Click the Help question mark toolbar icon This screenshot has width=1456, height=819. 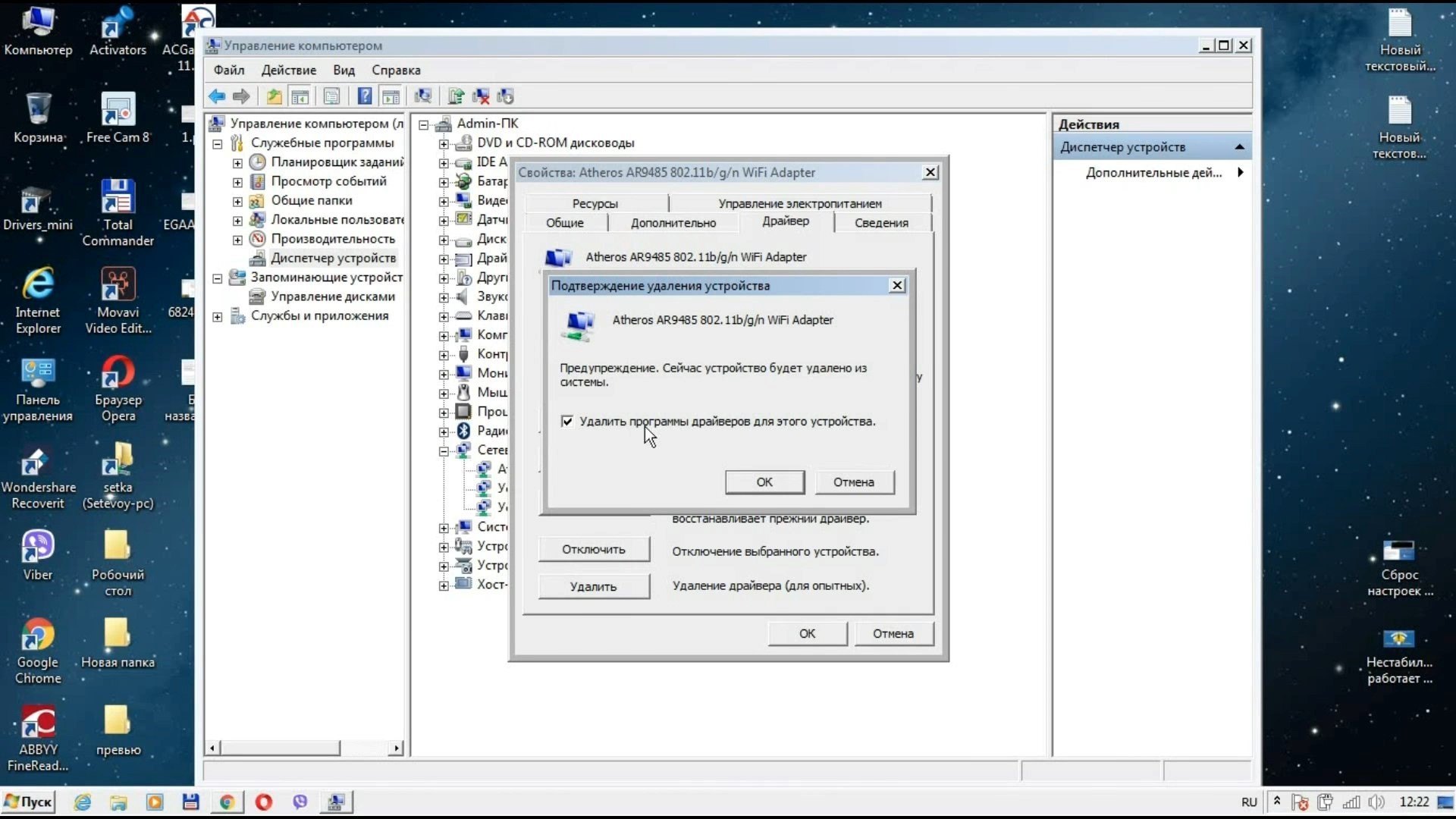coord(365,96)
